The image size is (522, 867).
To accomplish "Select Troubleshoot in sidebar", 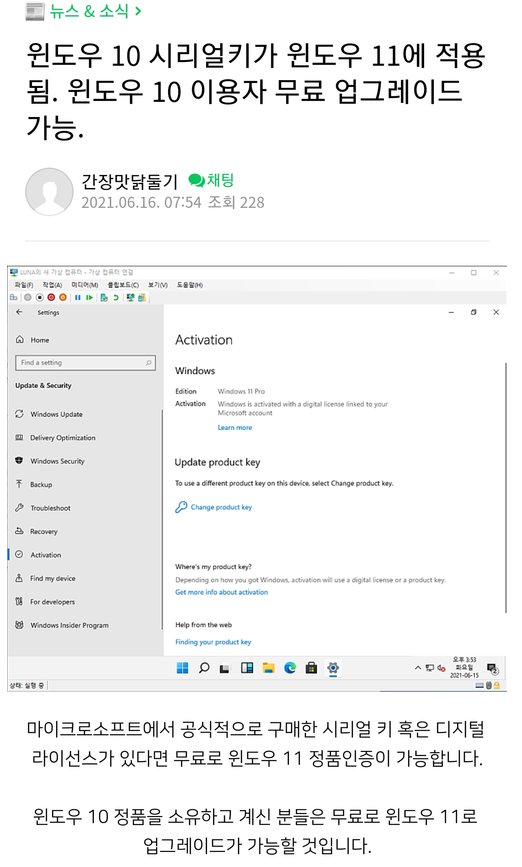I will (43, 508).
